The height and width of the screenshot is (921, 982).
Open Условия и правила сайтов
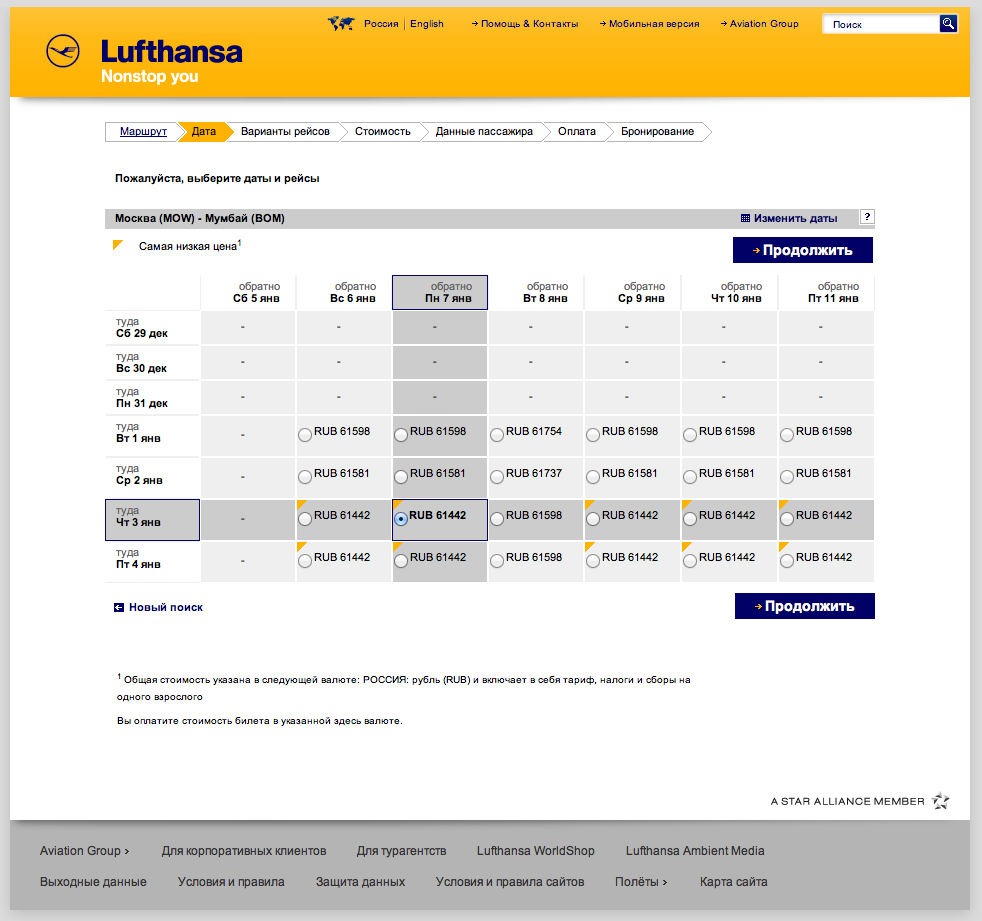coord(510,882)
